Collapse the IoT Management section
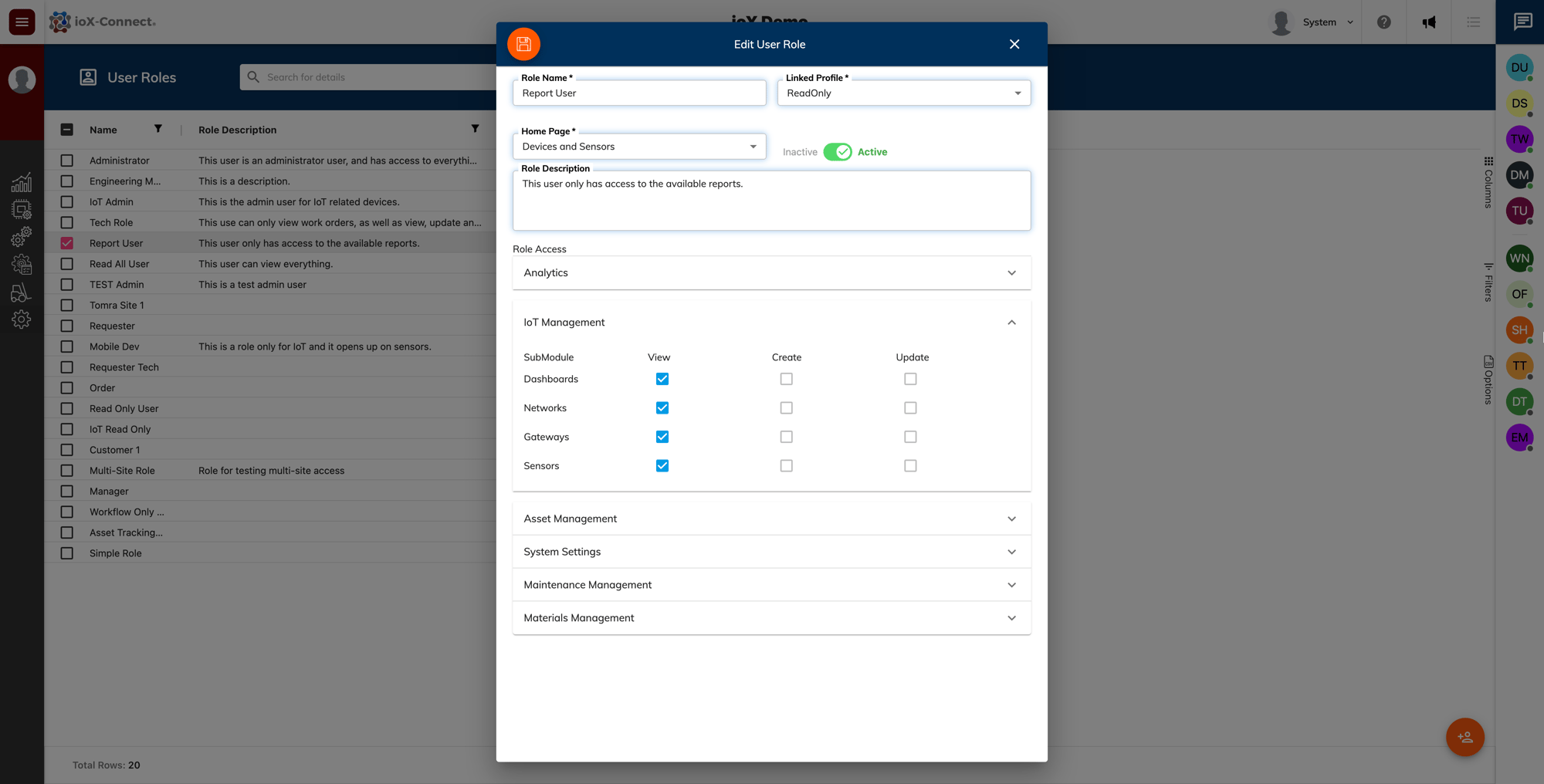1544x784 pixels. pos(1011,322)
